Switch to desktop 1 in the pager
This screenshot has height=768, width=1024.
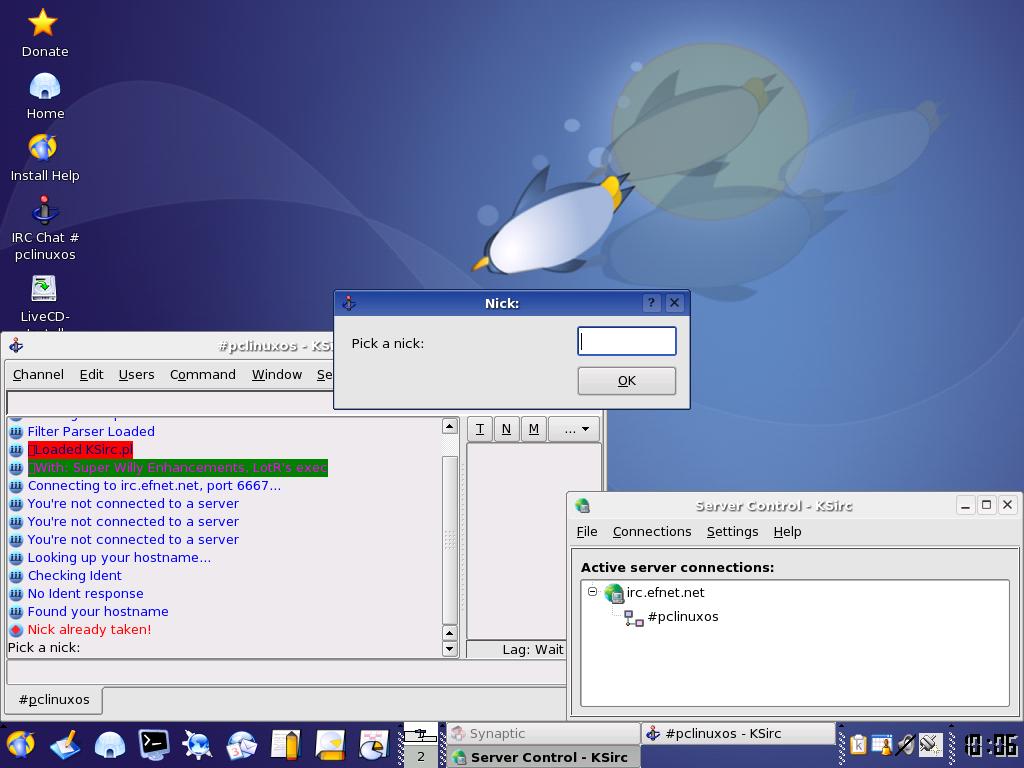click(x=421, y=733)
